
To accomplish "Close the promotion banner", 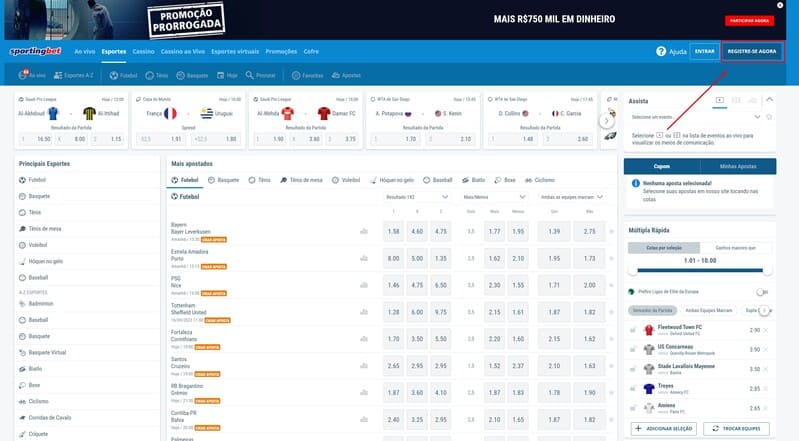I will point(780,5).
